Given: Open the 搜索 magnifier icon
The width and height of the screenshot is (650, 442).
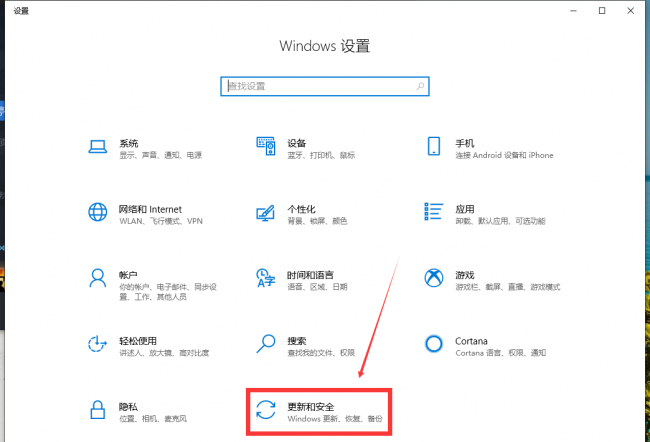Looking at the screenshot, I should [266, 344].
